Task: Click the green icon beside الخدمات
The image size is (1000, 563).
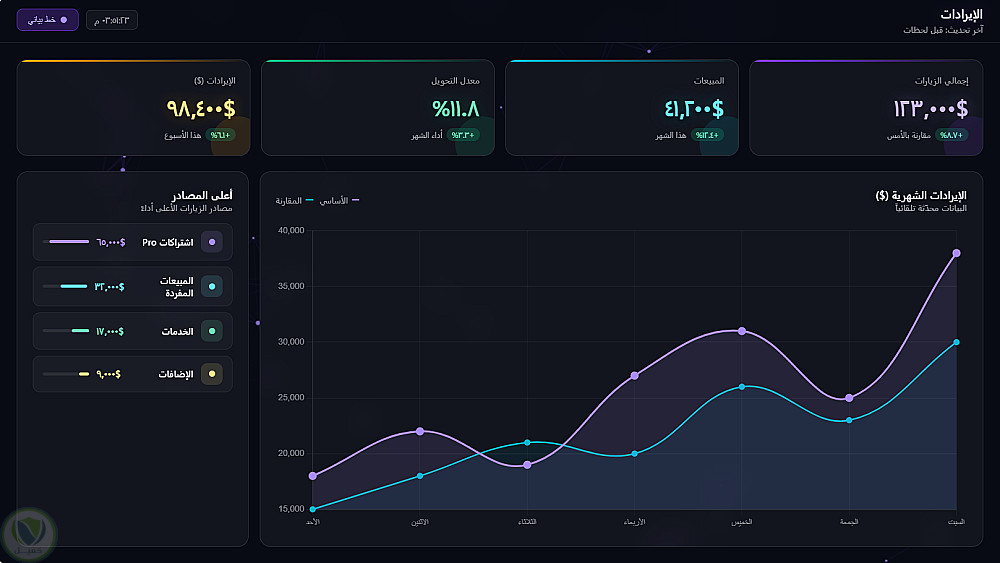Action: click(212, 331)
